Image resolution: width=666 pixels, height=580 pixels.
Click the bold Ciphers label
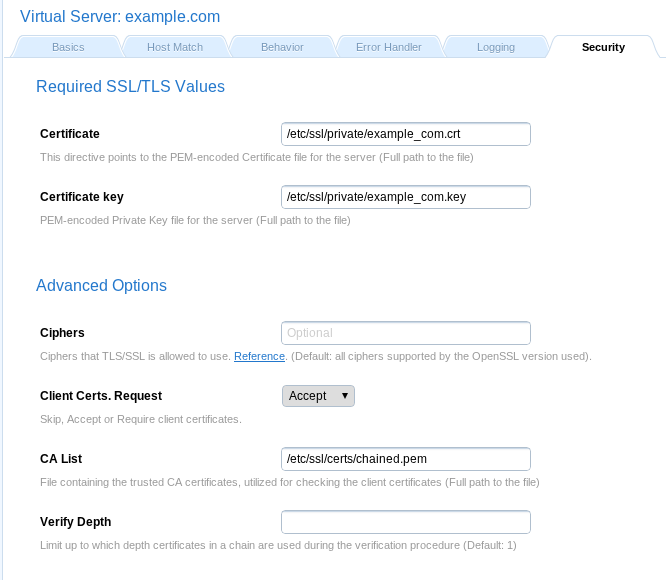click(62, 333)
